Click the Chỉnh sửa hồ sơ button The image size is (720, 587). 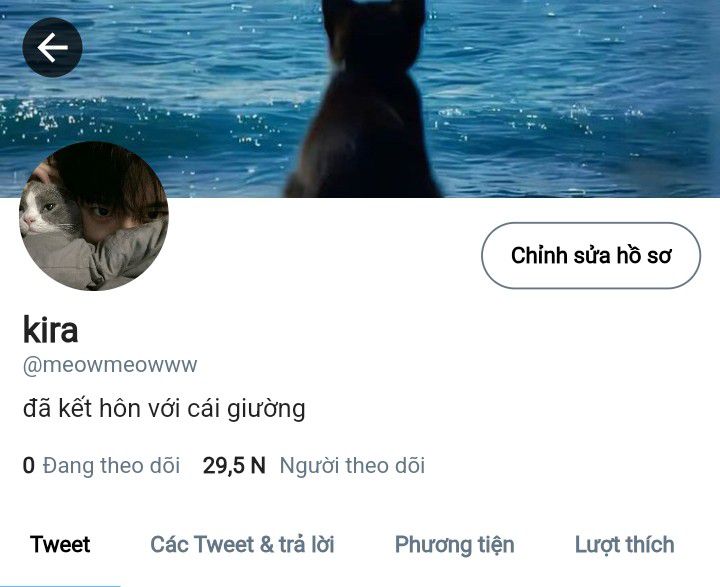[591, 255]
